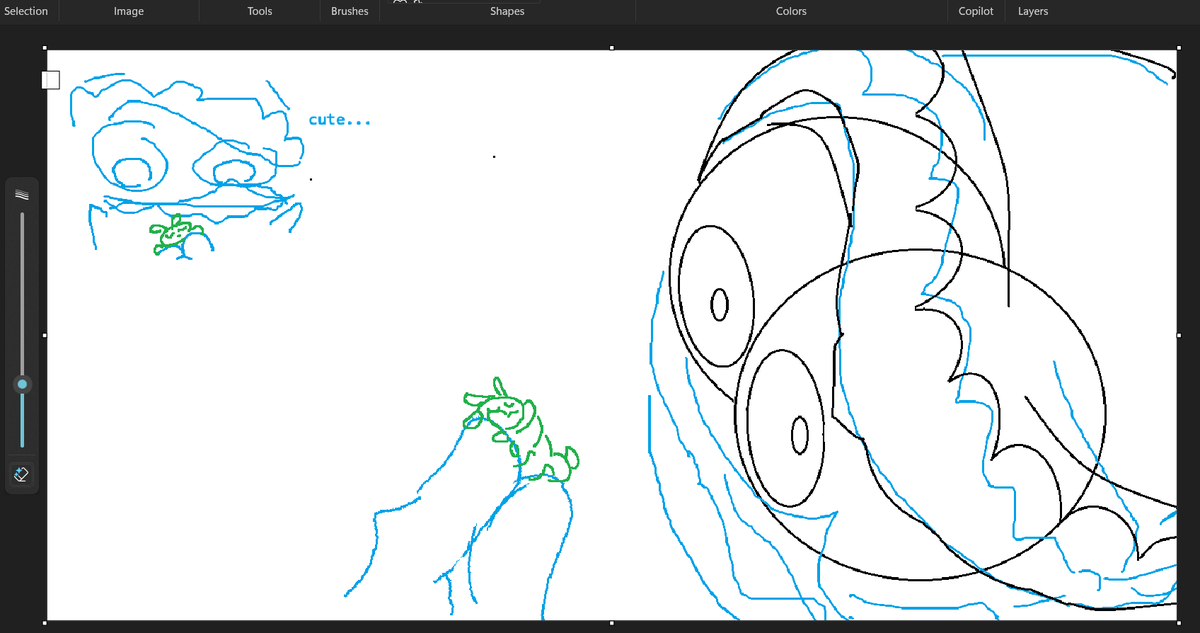Click the stroke thickness icon above the slider
Image resolution: width=1200 pixels, height=633 pixels.
point(22,195)
